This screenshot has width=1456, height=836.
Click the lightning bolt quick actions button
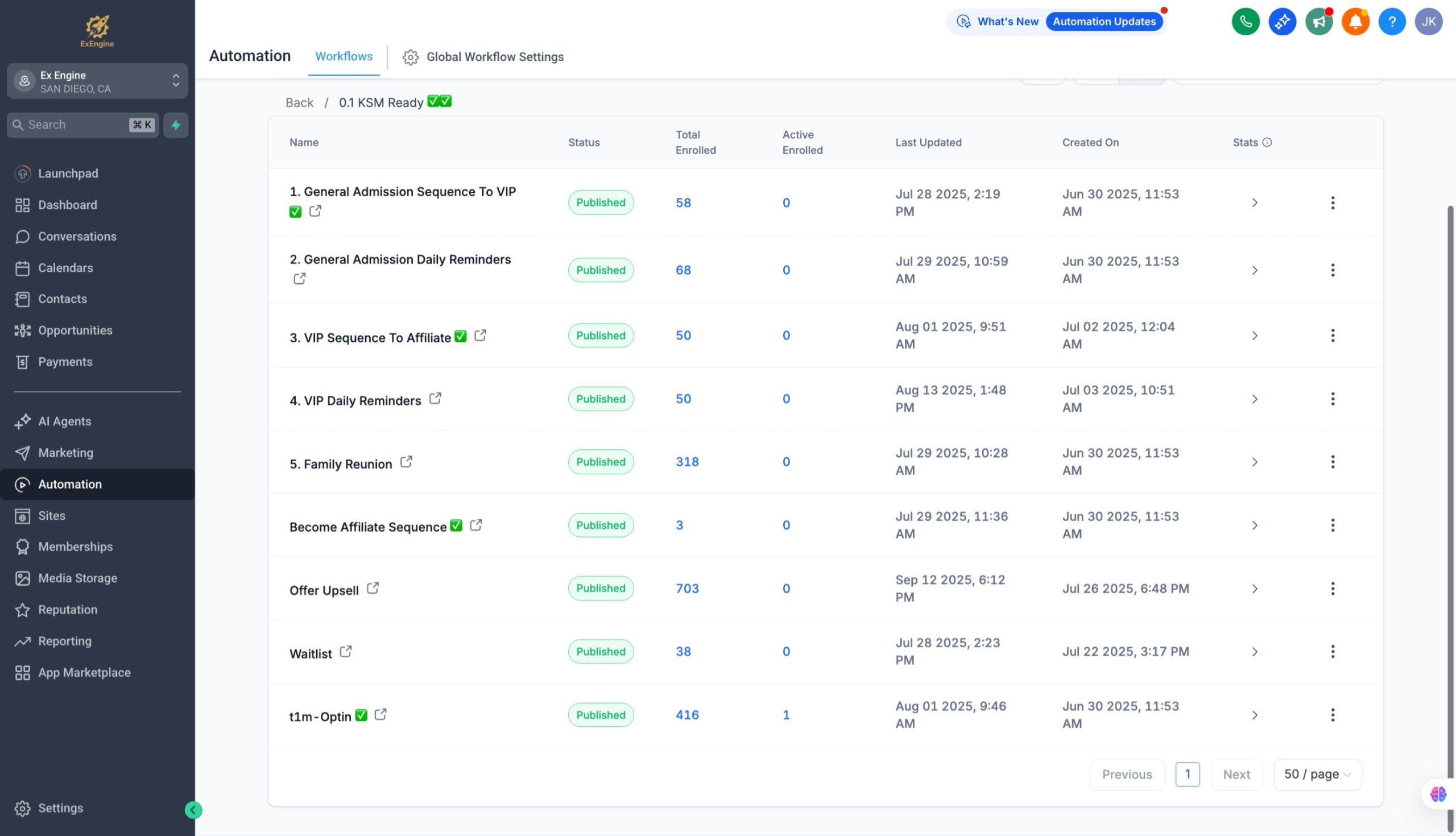click(176, 125)
